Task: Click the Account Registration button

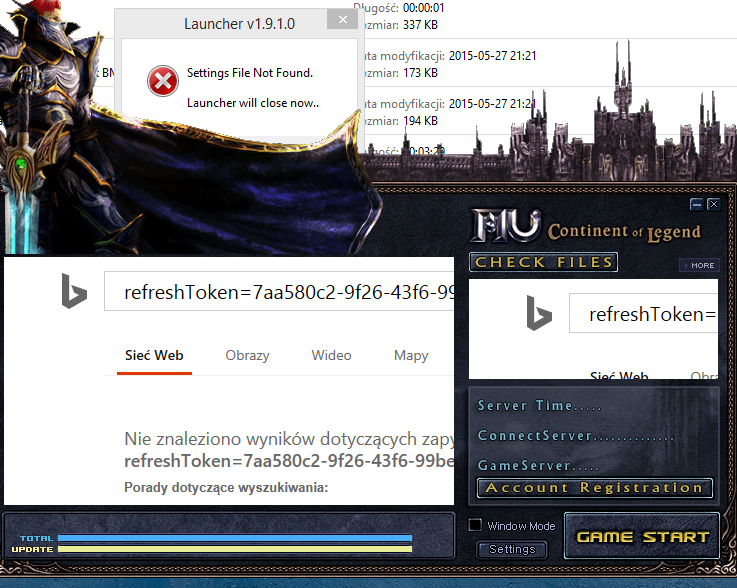Action: (595, 488)
